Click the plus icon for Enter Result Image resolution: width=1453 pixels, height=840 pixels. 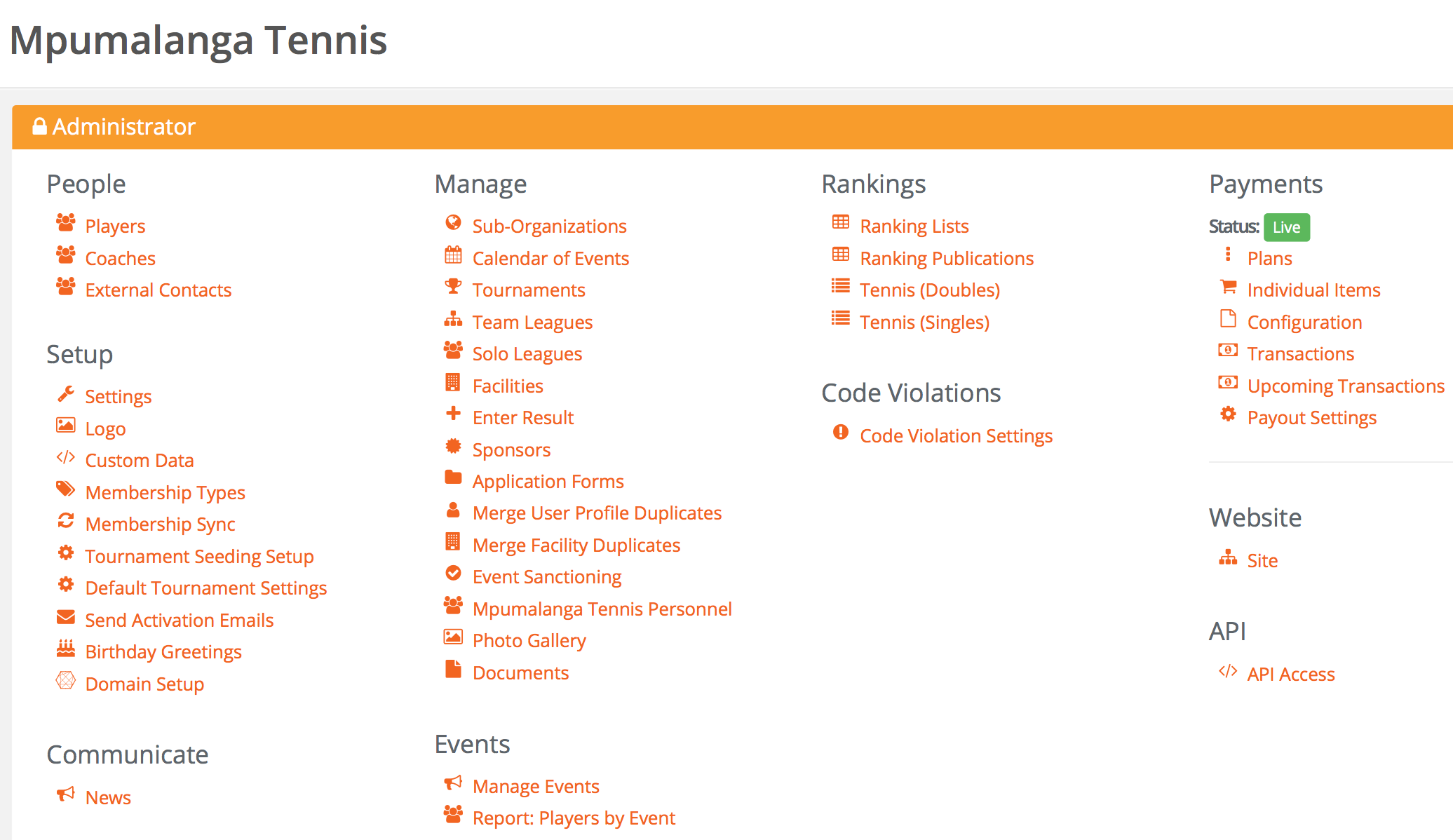pos(454,414)
